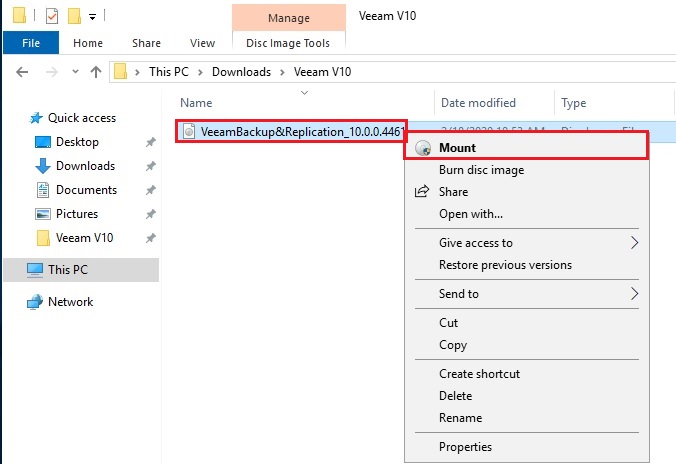Open Veeam V10 folder in Quick access

click(x=84, y=238)
